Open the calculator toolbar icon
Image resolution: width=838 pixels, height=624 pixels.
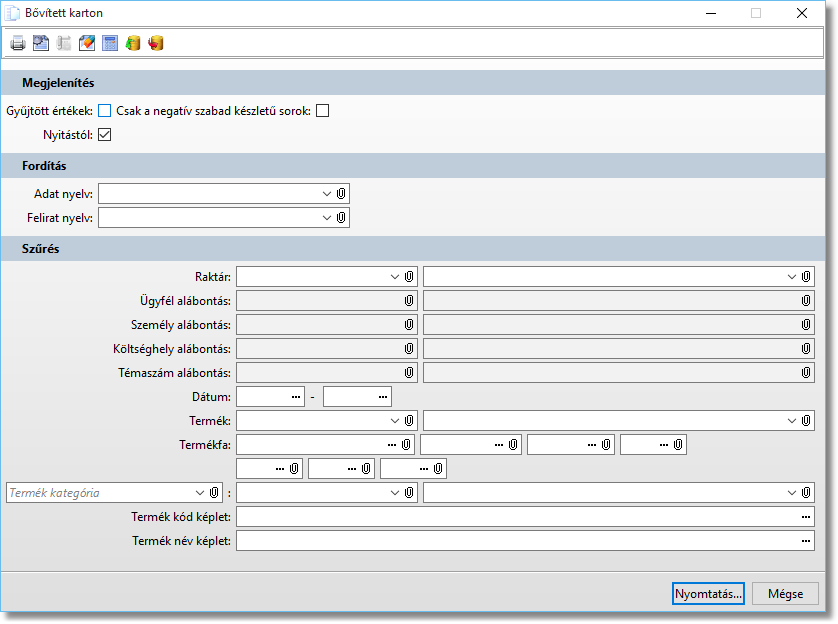coord(110,43)
